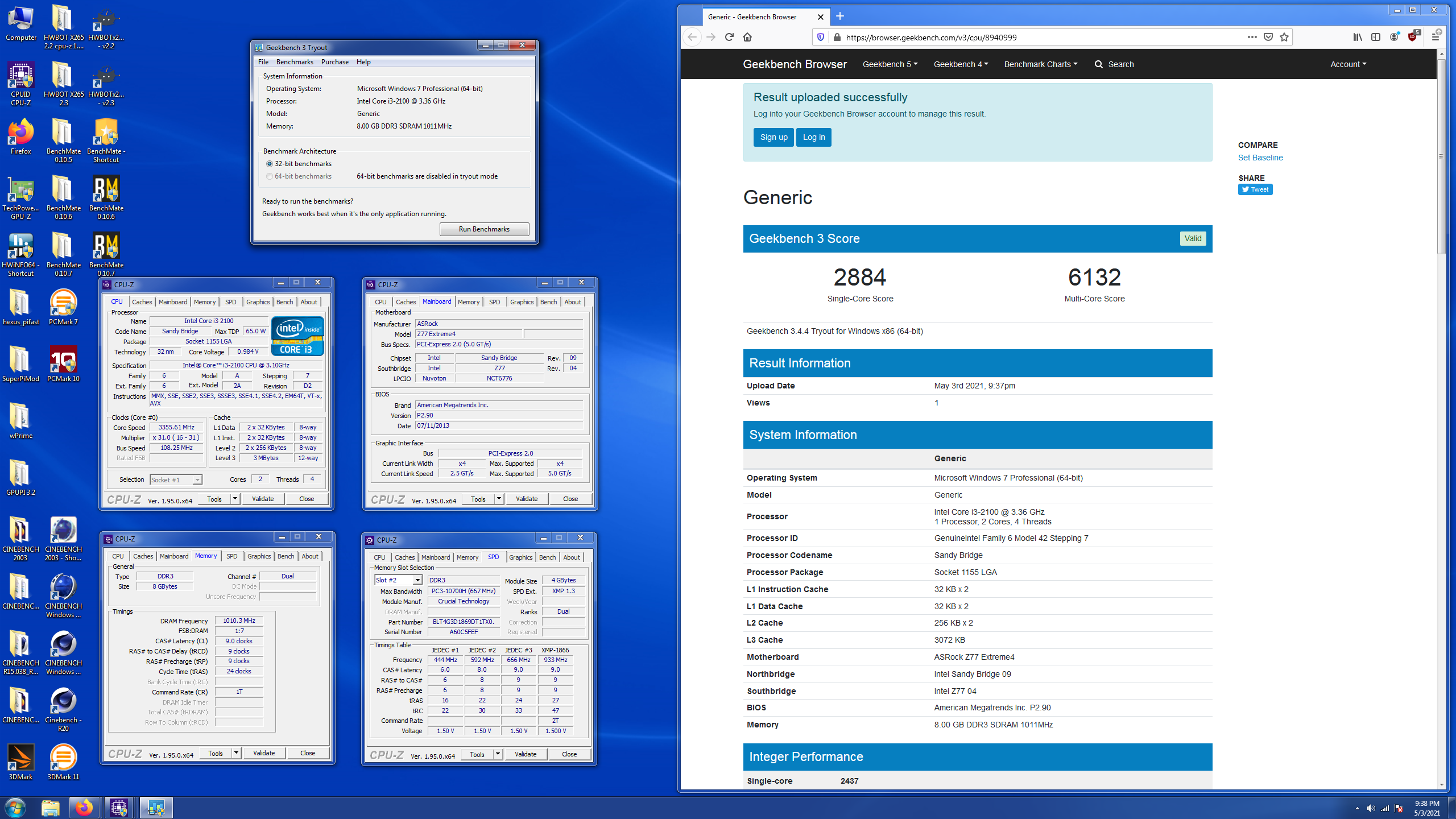Open GPUPI 3.2 folder icon
Viewport: 1456px width, 819px height.
[21, 478]
